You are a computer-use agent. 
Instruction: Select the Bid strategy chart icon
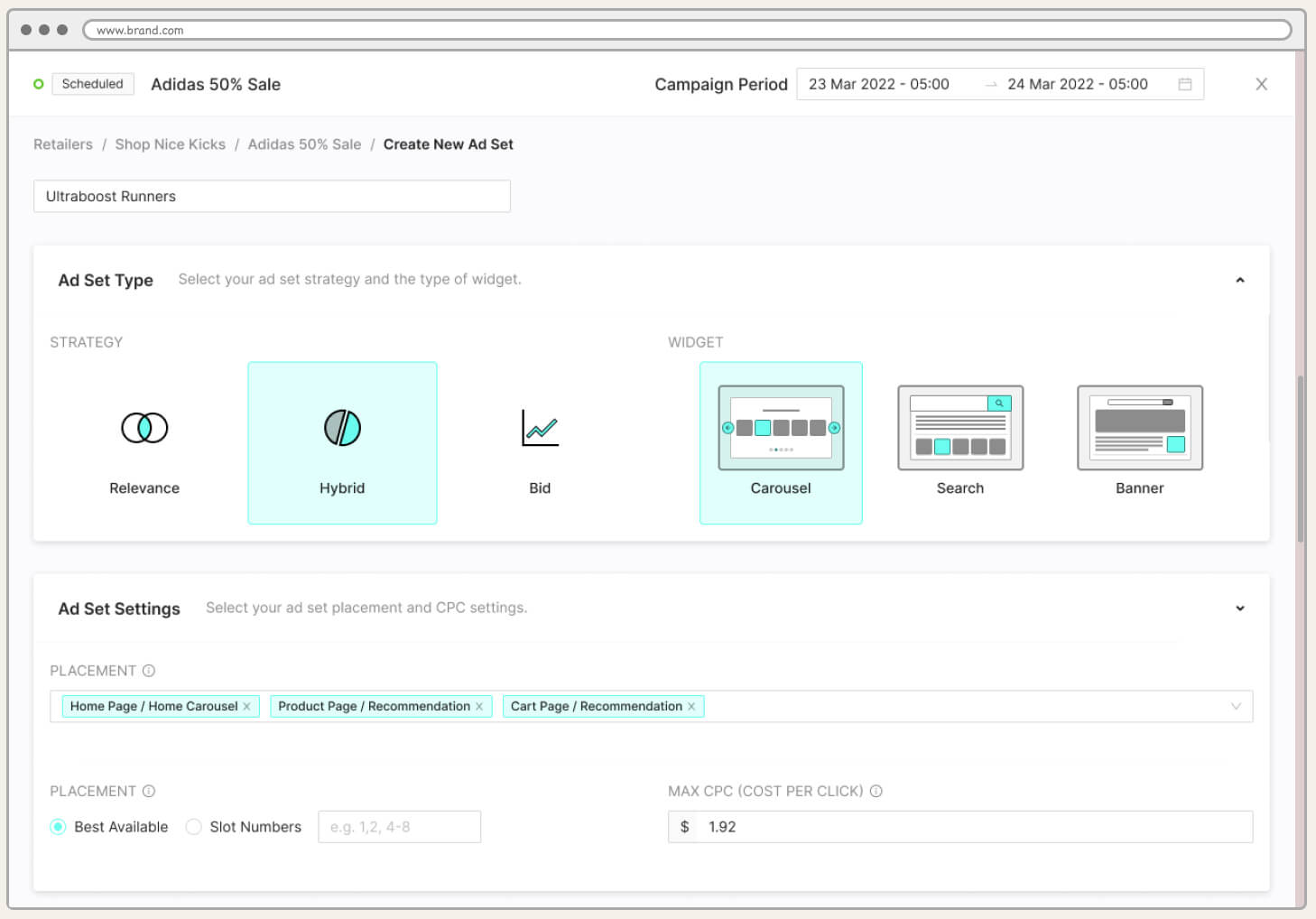coord(540,427)
